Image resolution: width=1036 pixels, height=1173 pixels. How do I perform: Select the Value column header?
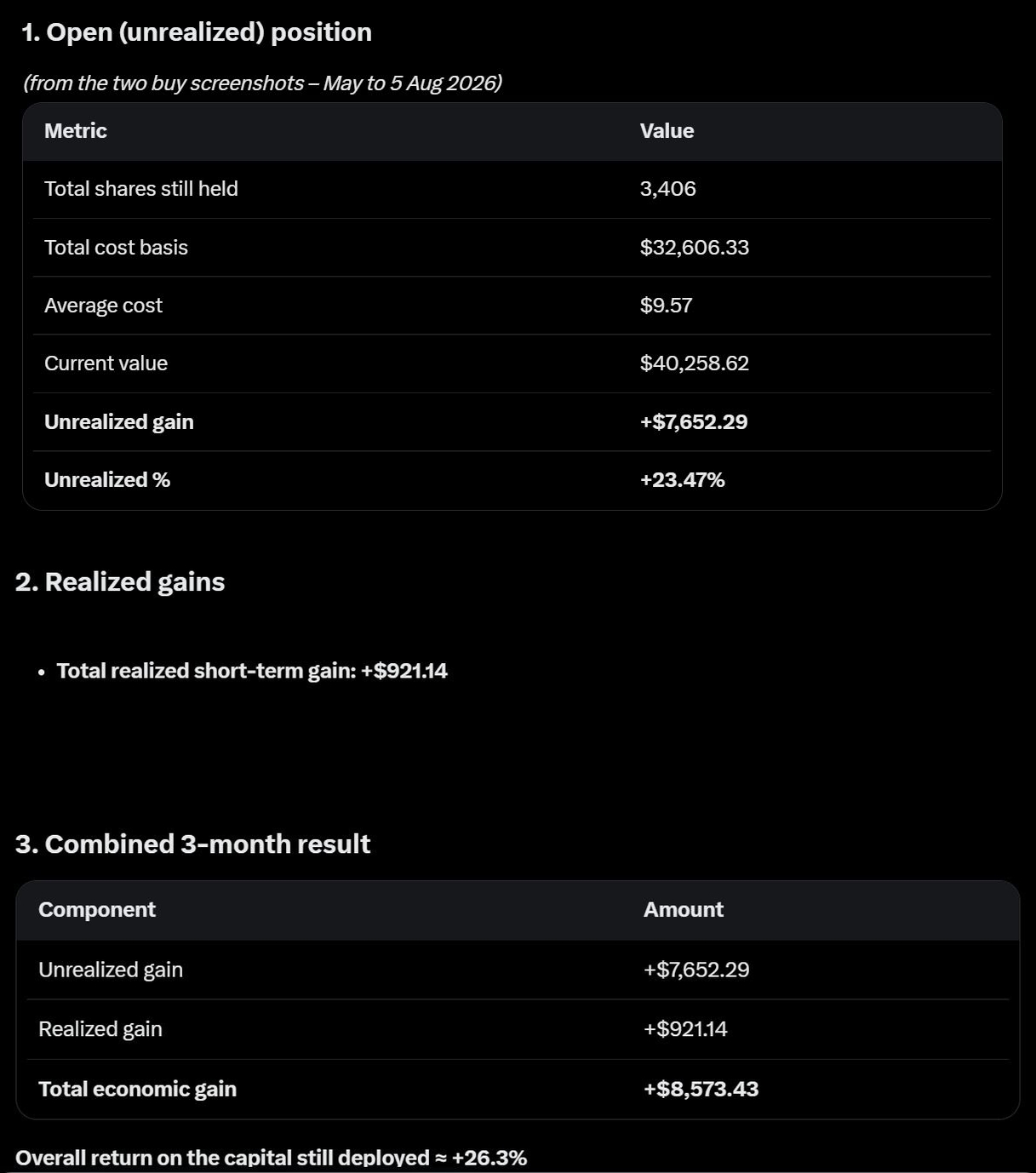[667, 131]
